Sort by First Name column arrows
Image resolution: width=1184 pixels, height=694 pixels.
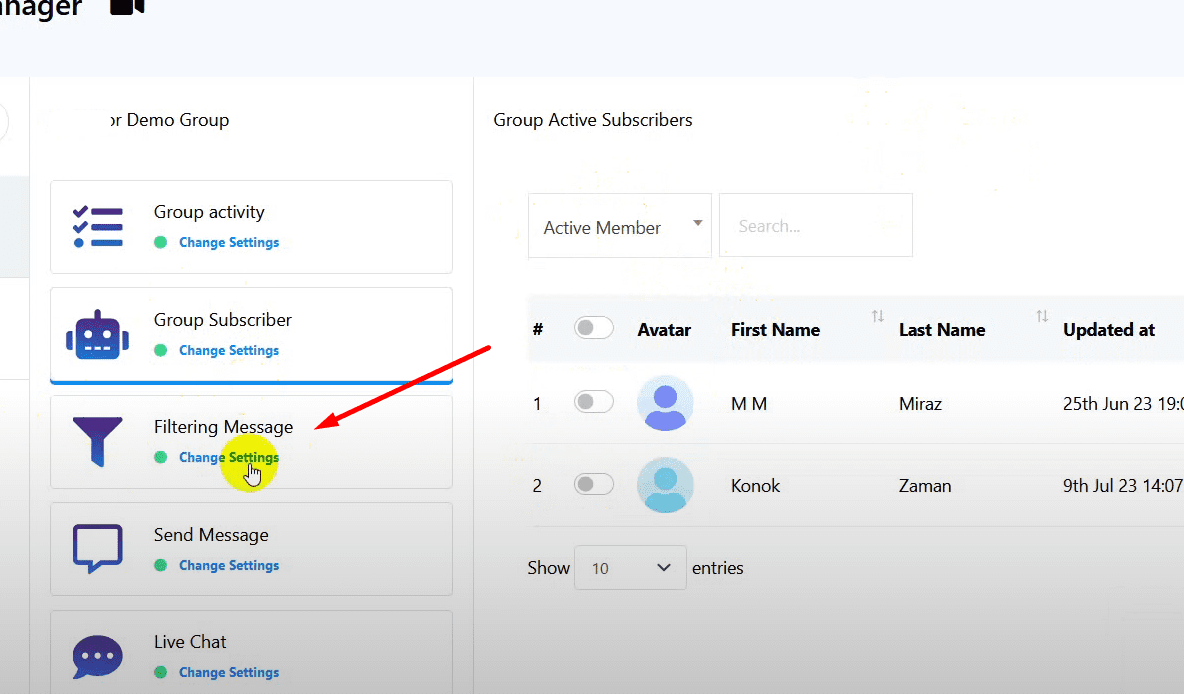[877, 317]
